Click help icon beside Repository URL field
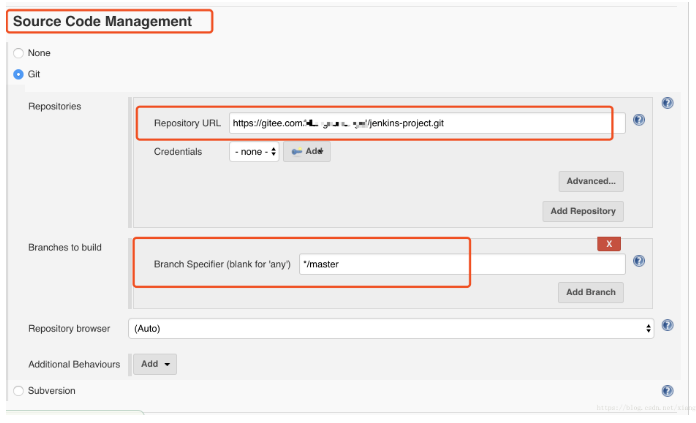The image size is (696, 423). tap(639, 120)
